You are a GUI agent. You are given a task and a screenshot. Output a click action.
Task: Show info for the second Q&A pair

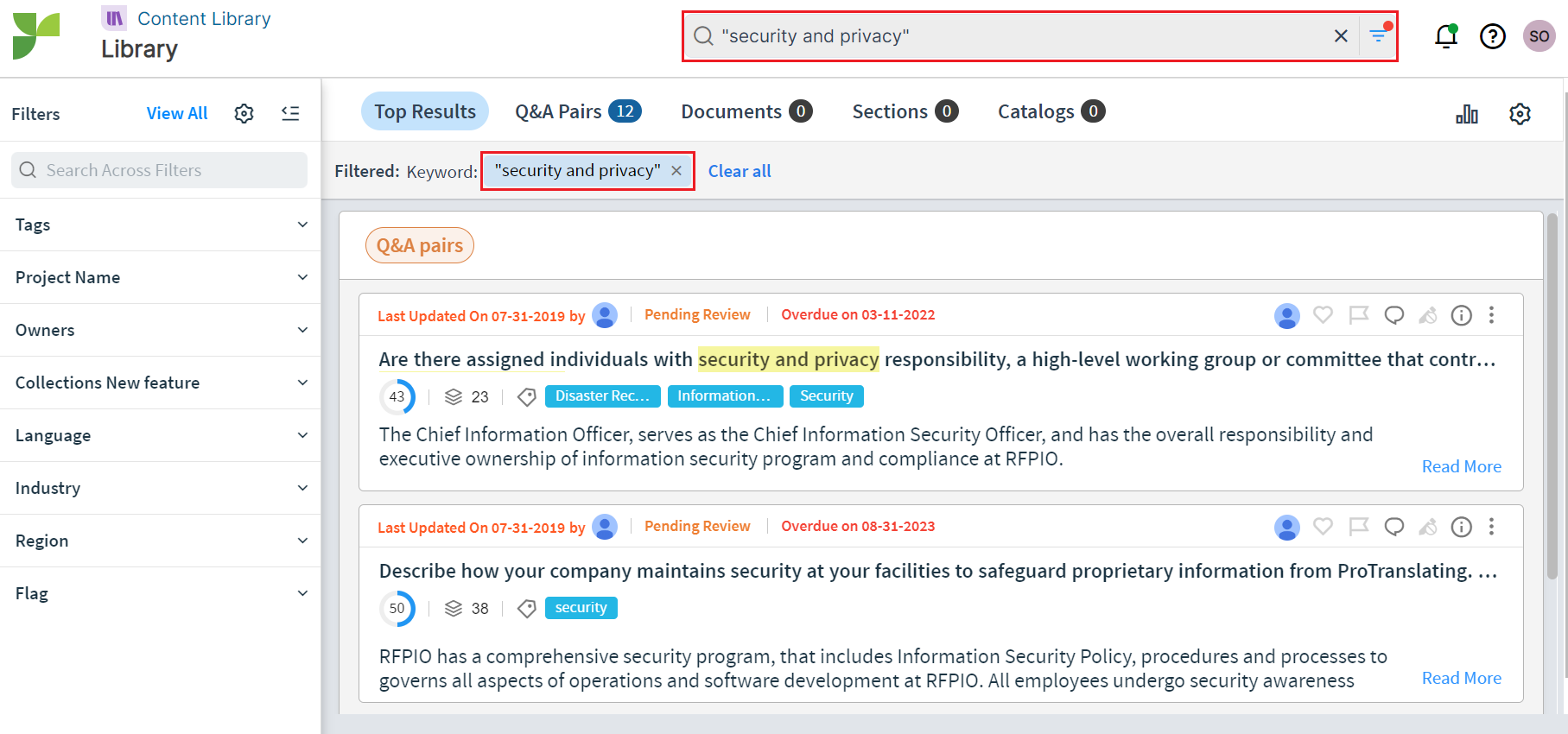(x=1461, y=527)
